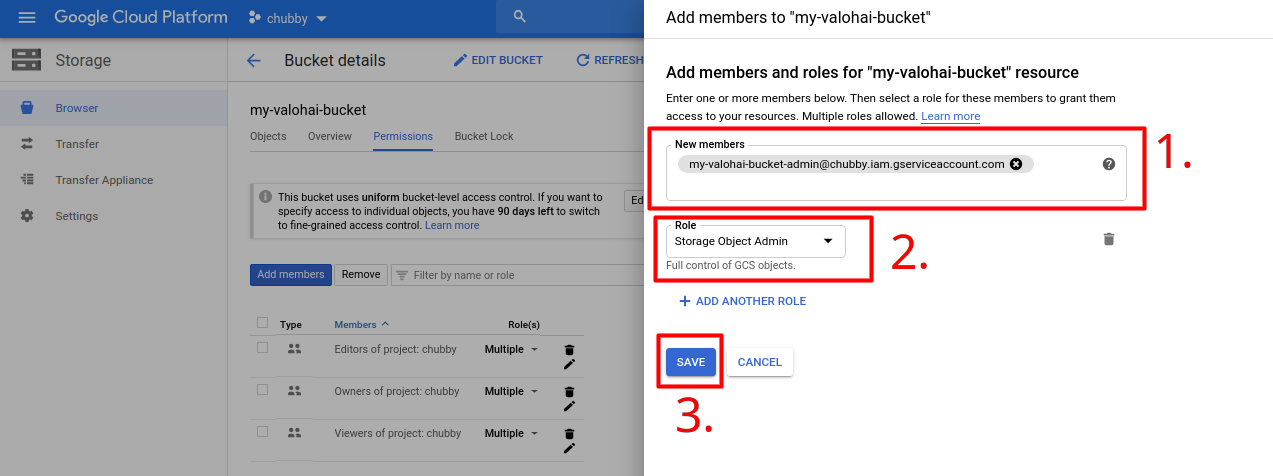Go back with the arrow icon
Image resolution: width=1273 pixels, height=476 pixels.
[x=254, y=60]
